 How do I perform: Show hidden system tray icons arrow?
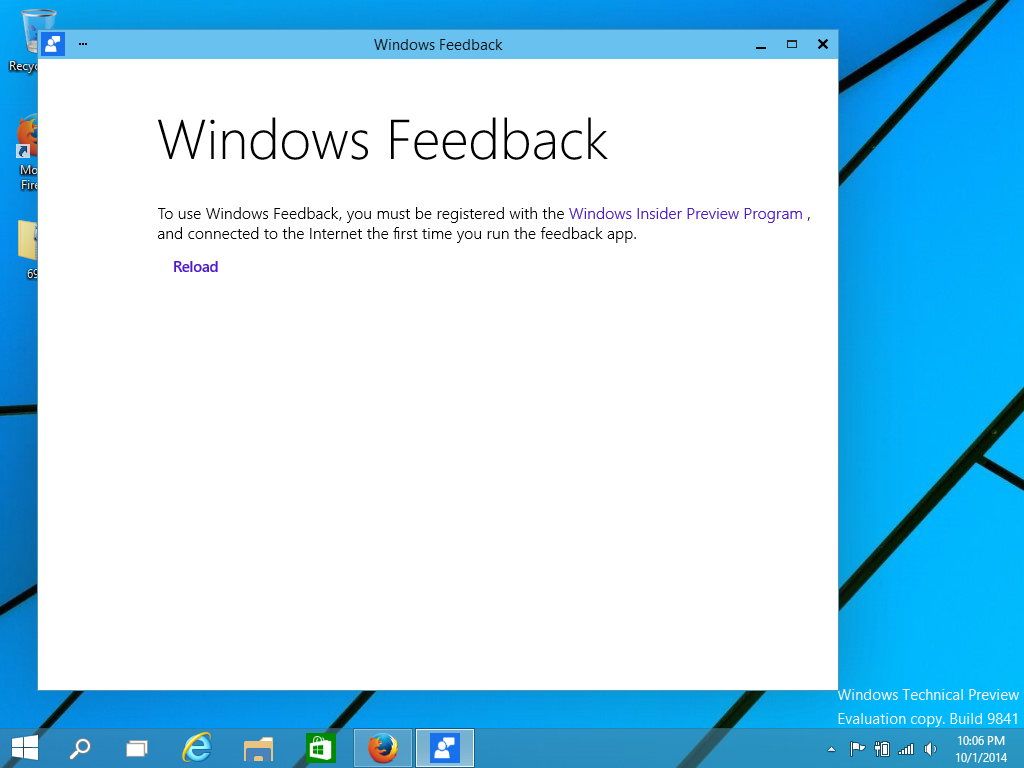coord(831,749)
